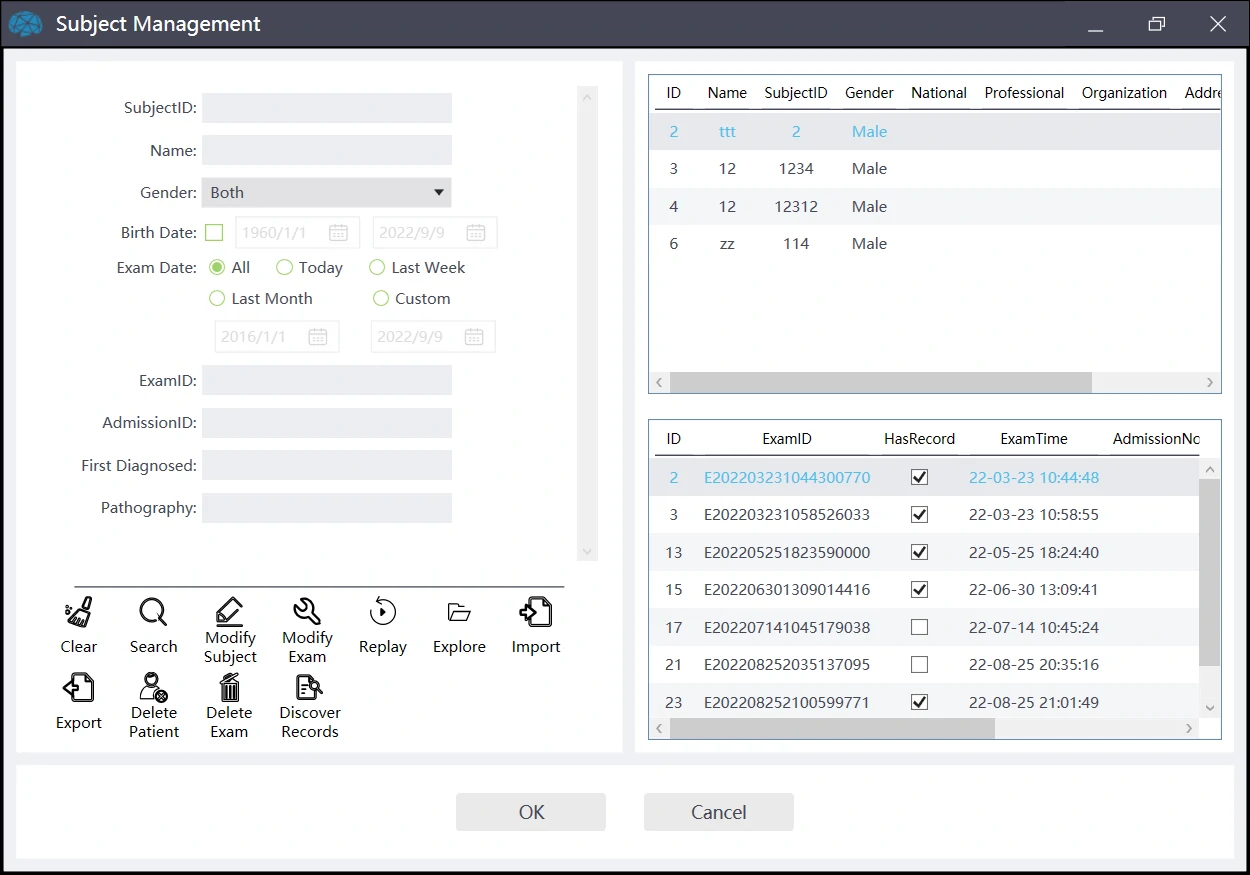Open Modify Exam wrench tool
This screenshot has width=1250, height=875.
click(307, 611)
